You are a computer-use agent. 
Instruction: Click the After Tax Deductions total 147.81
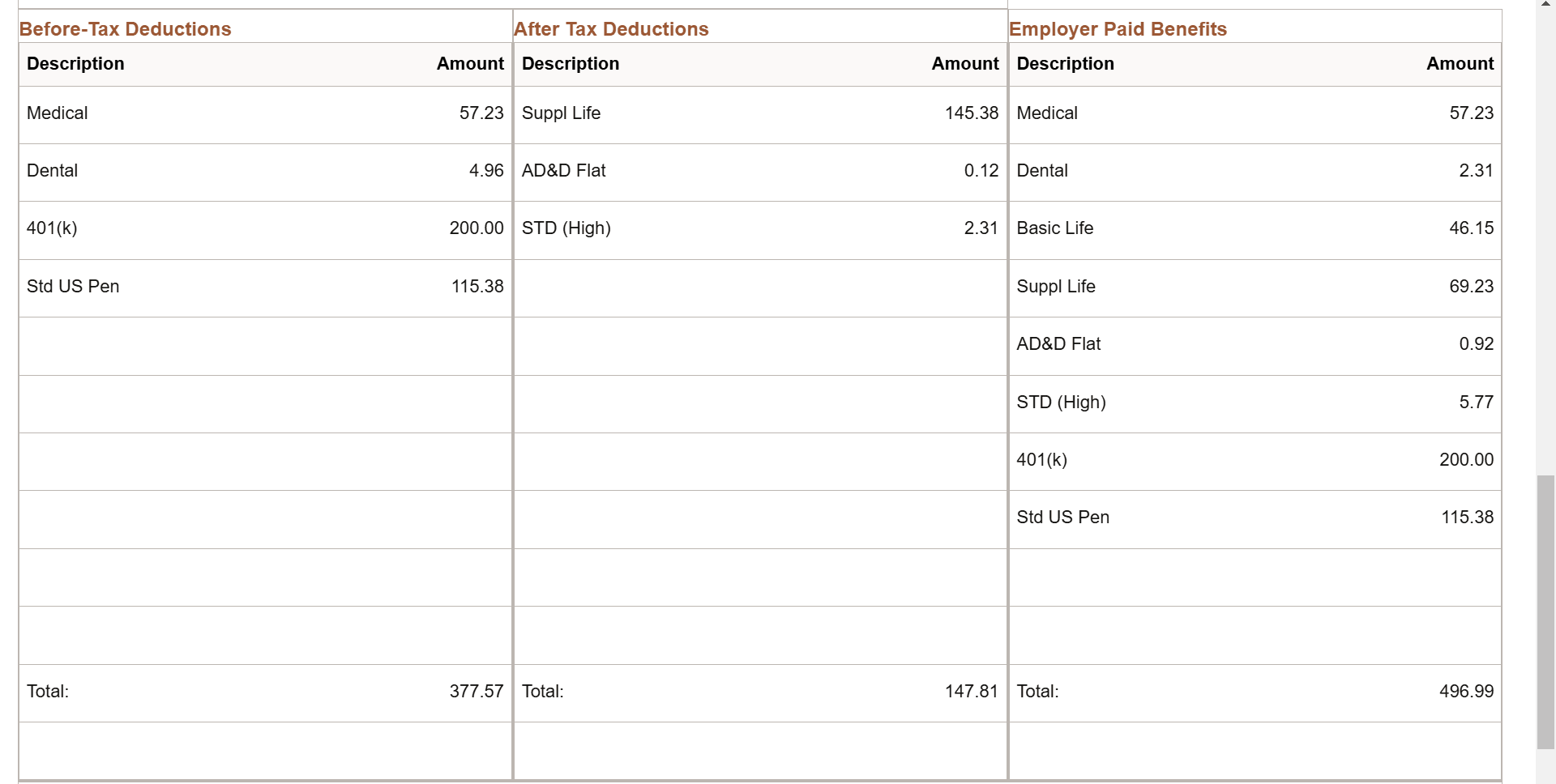[972, 691]
